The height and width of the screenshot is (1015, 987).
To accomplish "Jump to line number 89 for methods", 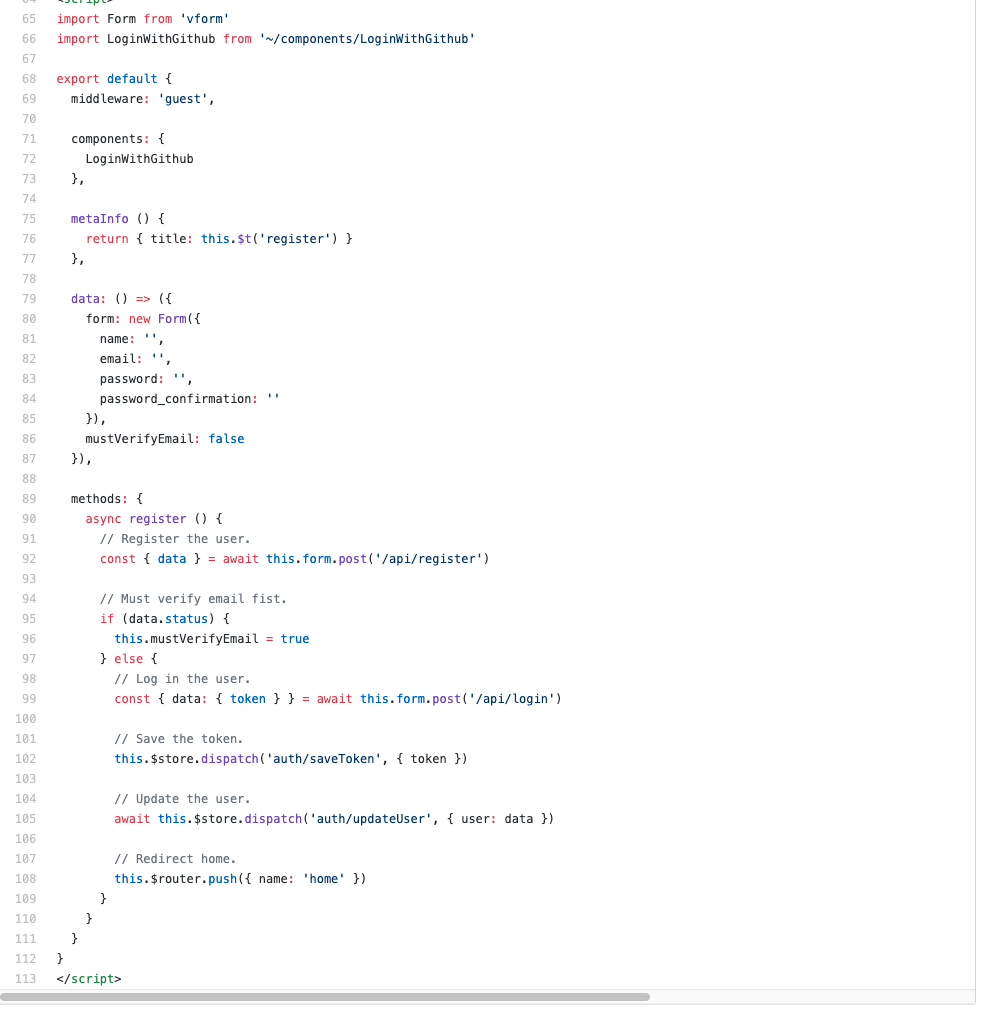I will [x=28, y=498].
